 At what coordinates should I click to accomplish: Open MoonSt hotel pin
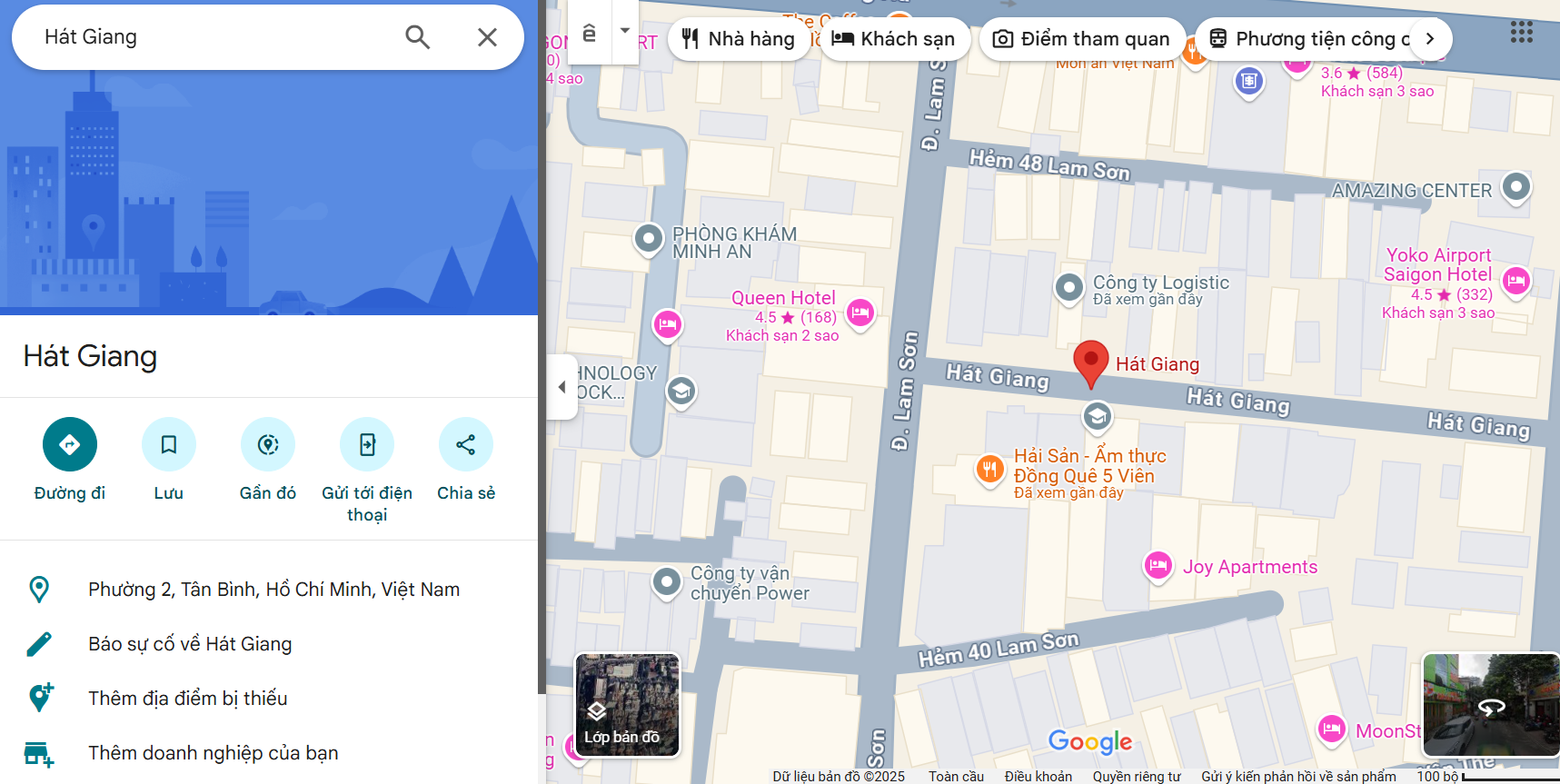[x=1332, y=729]
